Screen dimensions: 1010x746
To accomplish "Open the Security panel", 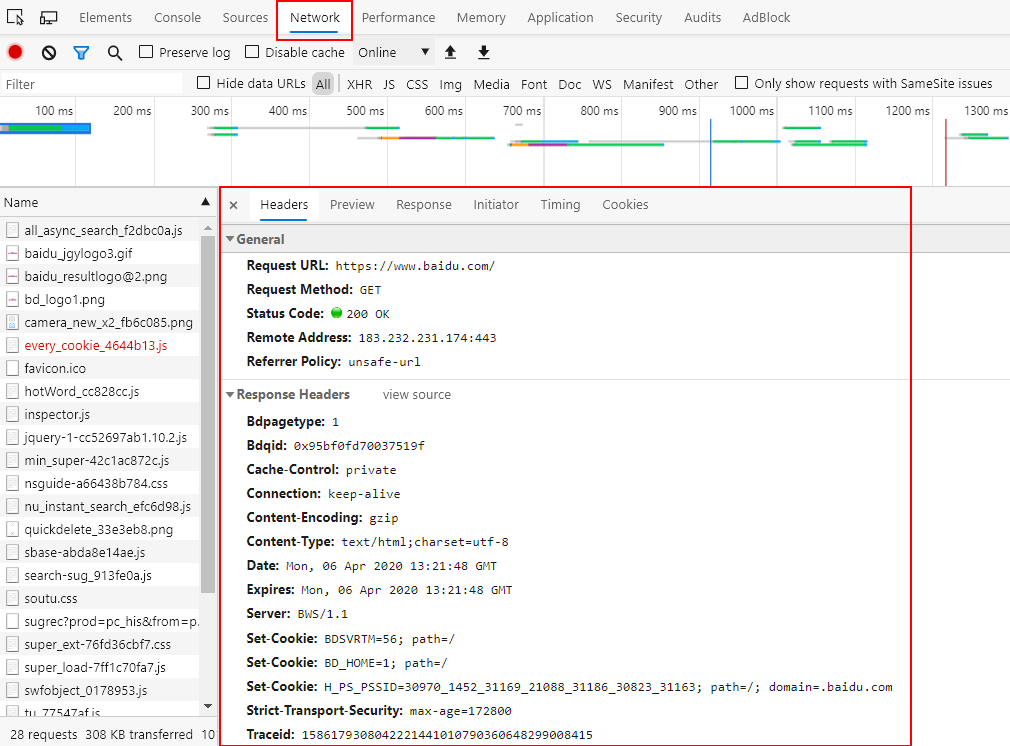I will [x=638, y=17].
